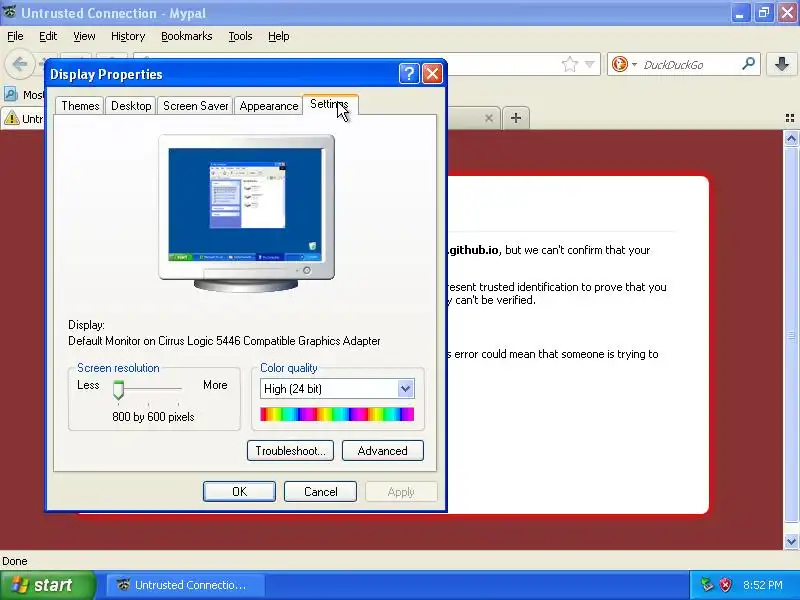Click the 'Done' status bar text
The image size is (800, 600).
pos(15,561)
